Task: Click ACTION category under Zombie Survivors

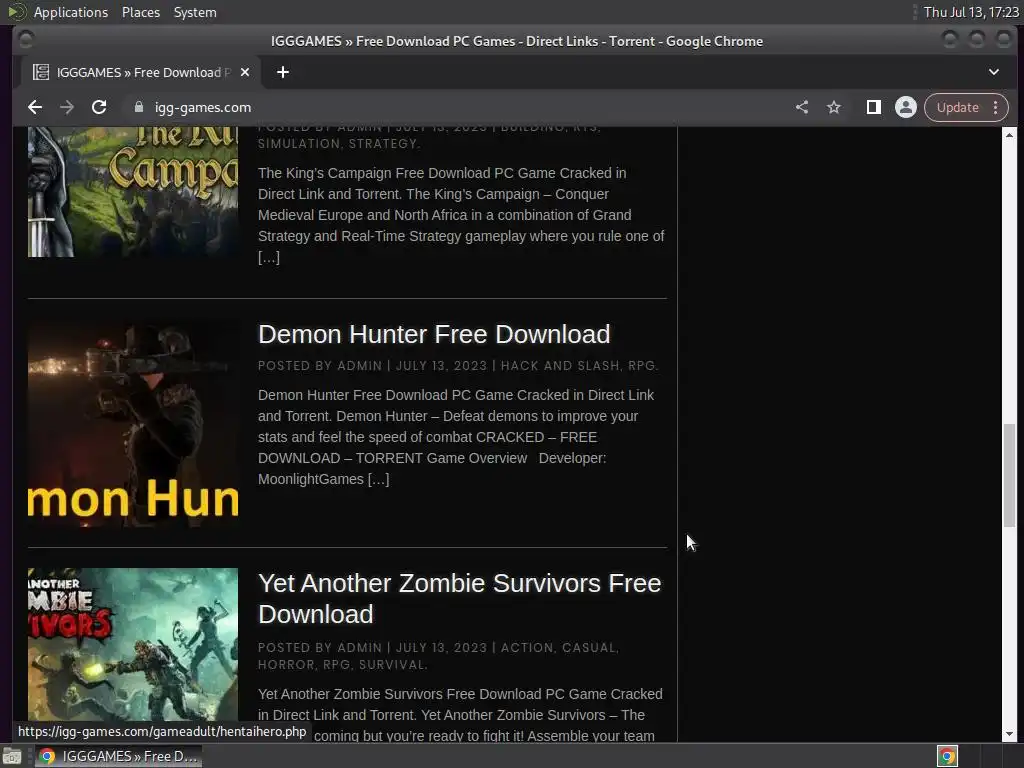Action: coord(527,648)
